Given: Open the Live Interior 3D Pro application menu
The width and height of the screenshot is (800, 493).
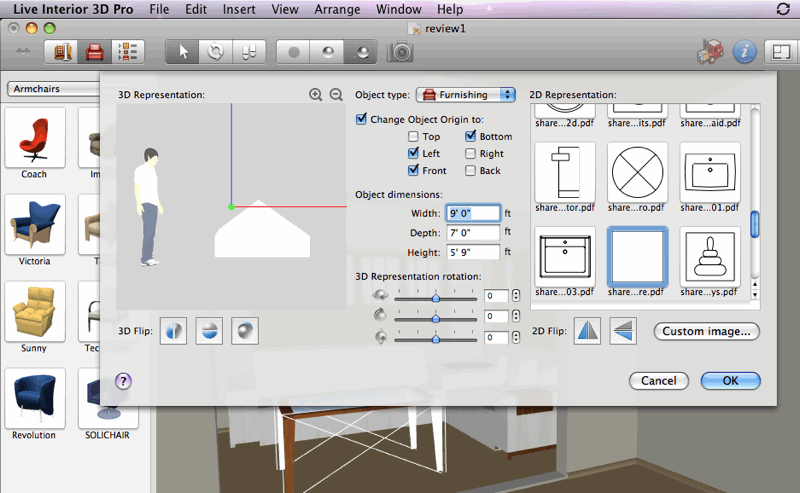Looking at the screenshot, I should pos(73,9).
